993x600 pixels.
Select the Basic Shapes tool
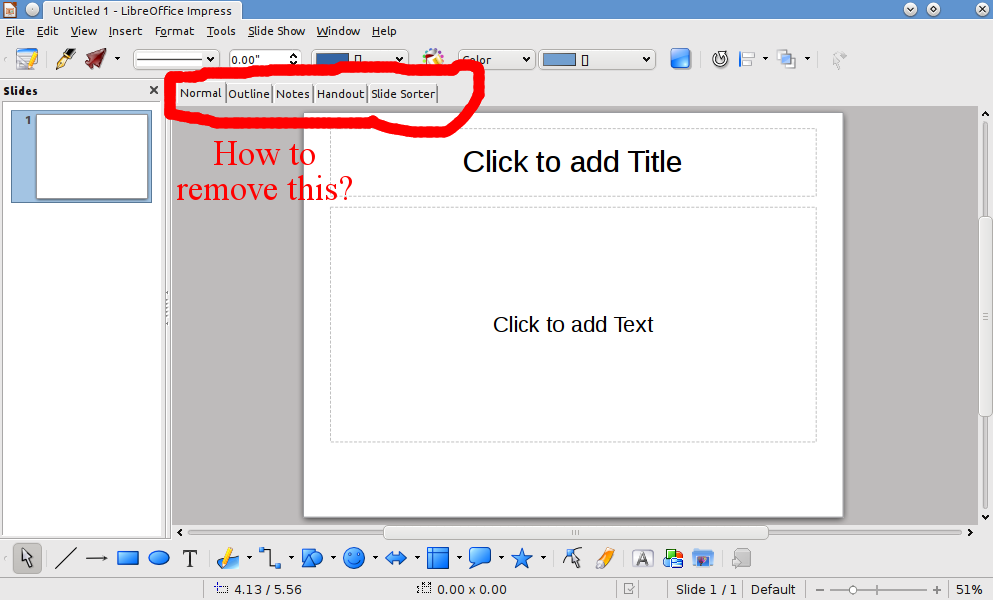[x=312, y=558]
